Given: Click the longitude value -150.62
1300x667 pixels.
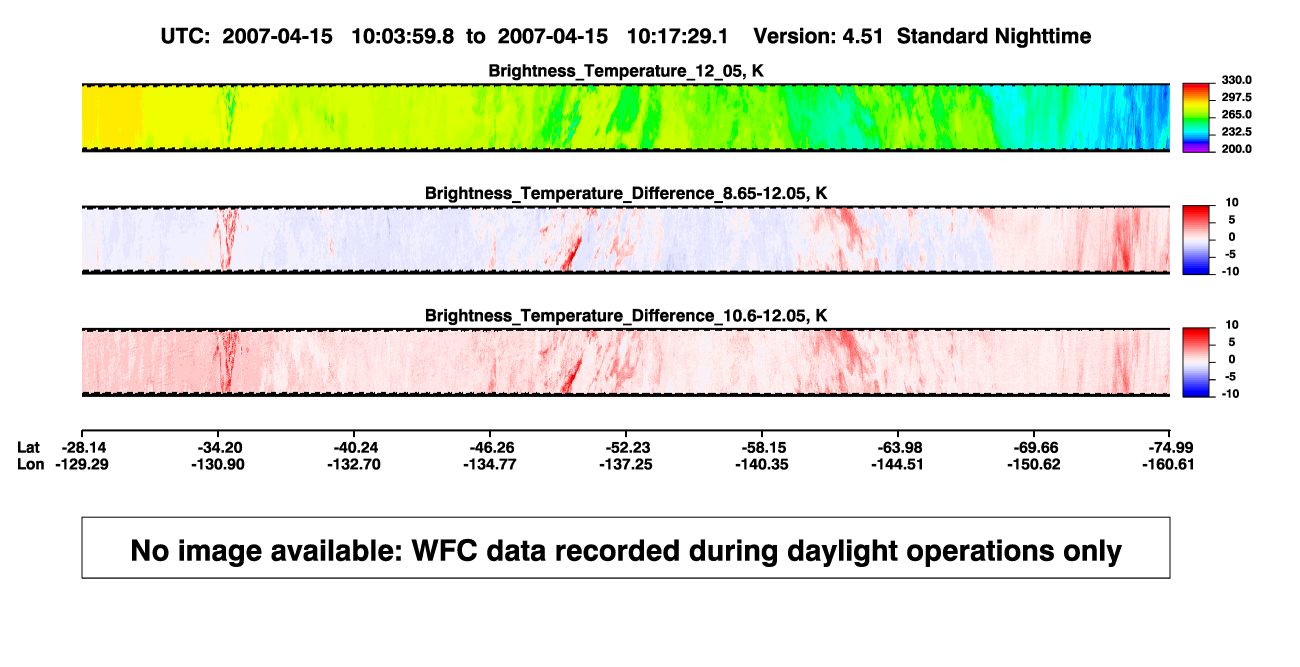Looking at the screenshot, I should [x=1035, y=464].
